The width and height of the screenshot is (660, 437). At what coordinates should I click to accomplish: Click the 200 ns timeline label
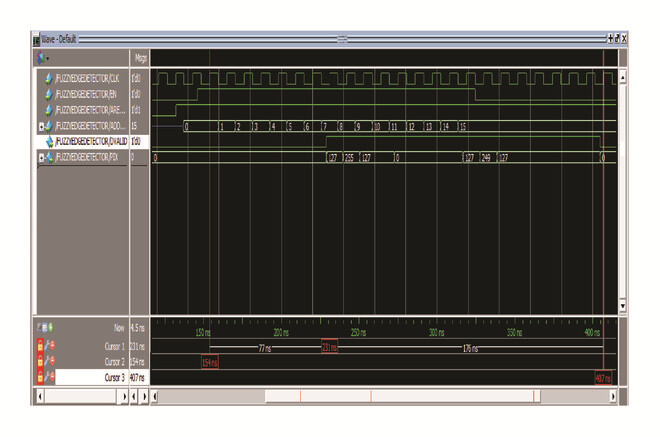[x=281, y=333]
